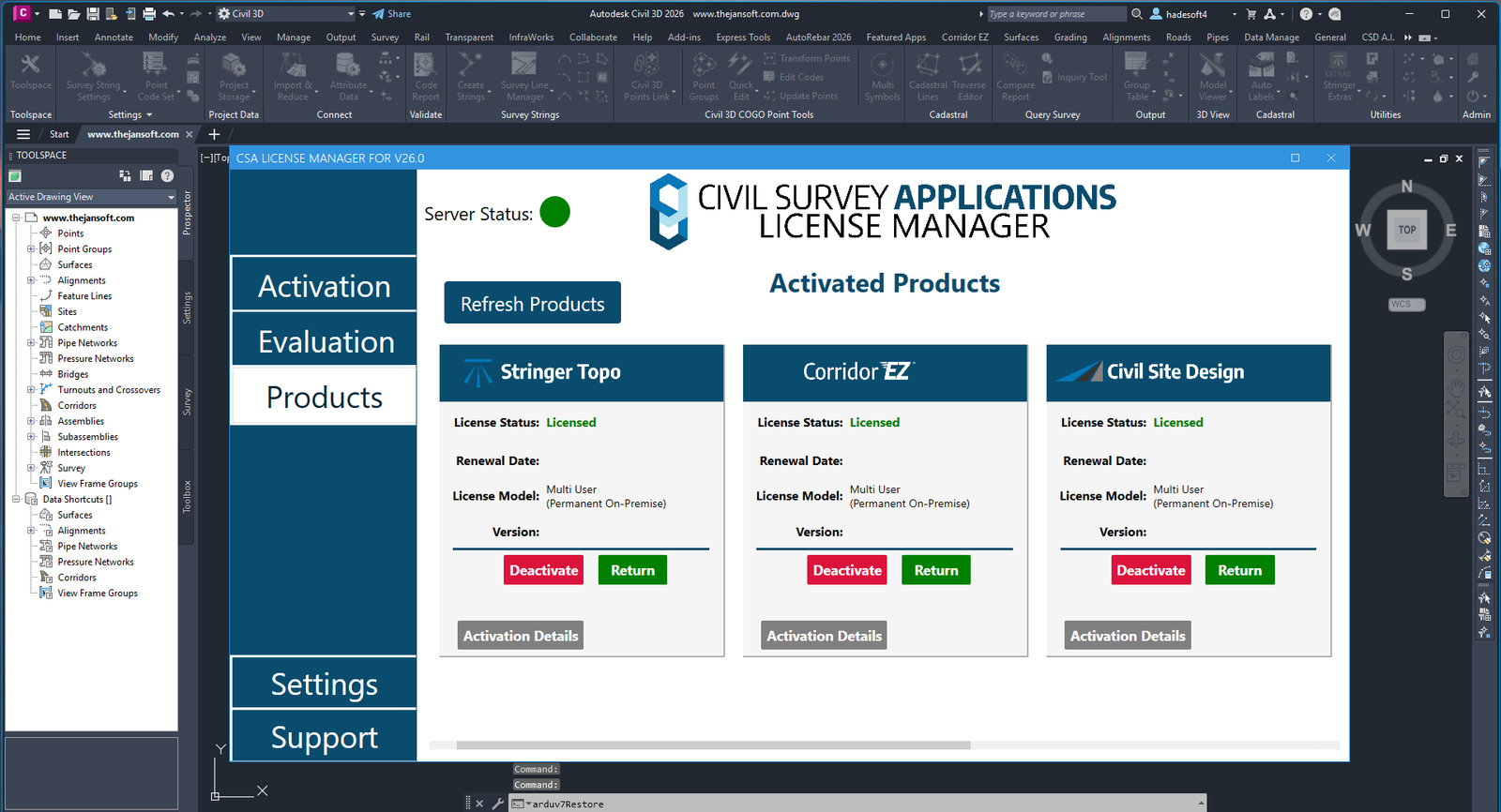The width and height of the screenshot is (1501, 812).
Task: Click the Save icon in quick access toolbar
Action: click(x=93, y=14)
